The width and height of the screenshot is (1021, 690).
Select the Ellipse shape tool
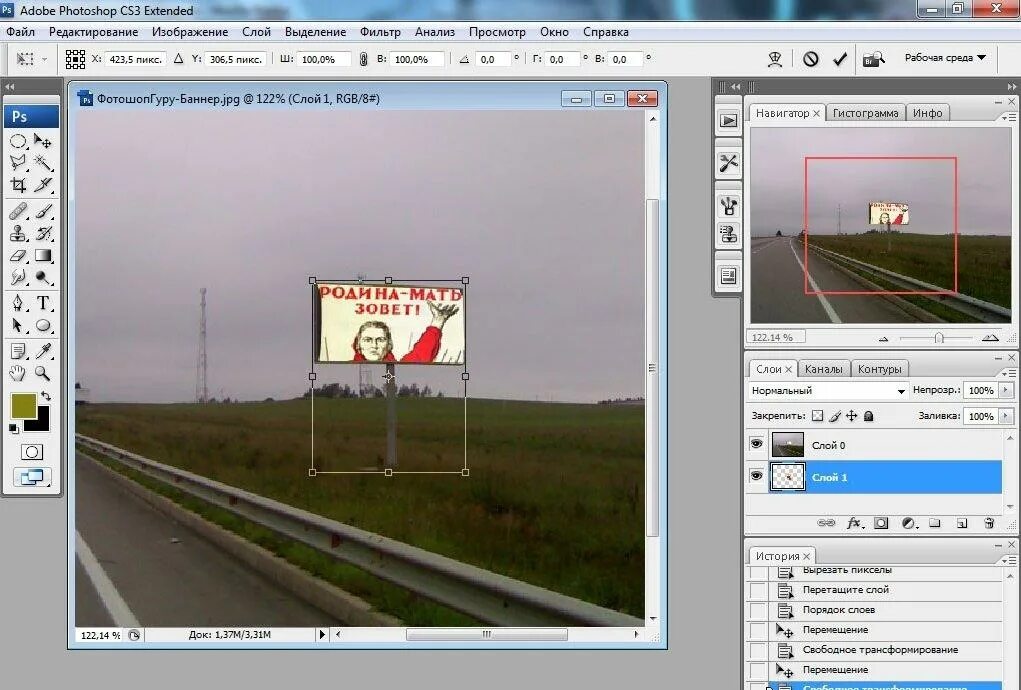pyautogui.click(x=43, y=325)
